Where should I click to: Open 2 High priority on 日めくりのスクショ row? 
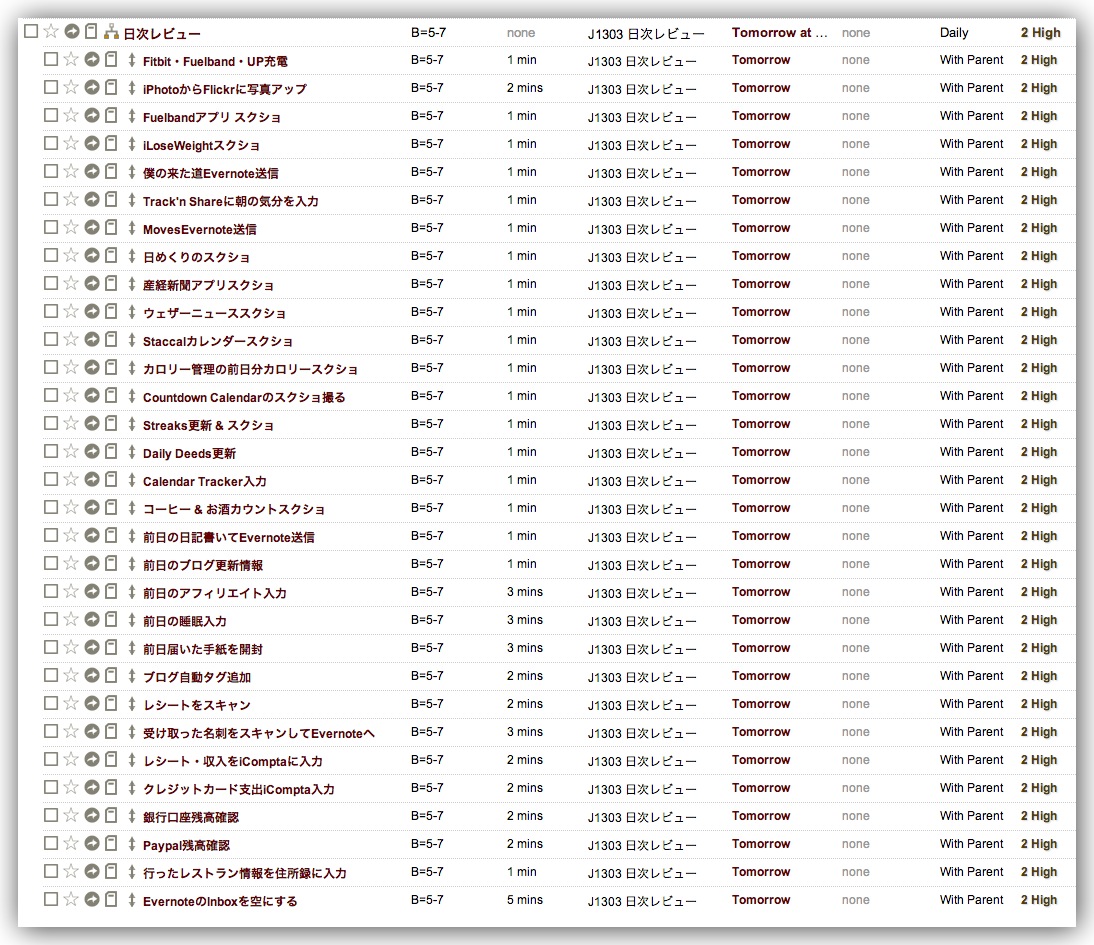click(x=1039, y=255)
